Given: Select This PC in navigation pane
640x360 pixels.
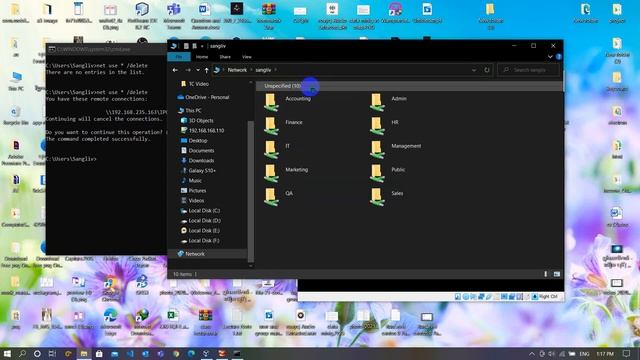Looking at the screenshot, I should 189,111.
